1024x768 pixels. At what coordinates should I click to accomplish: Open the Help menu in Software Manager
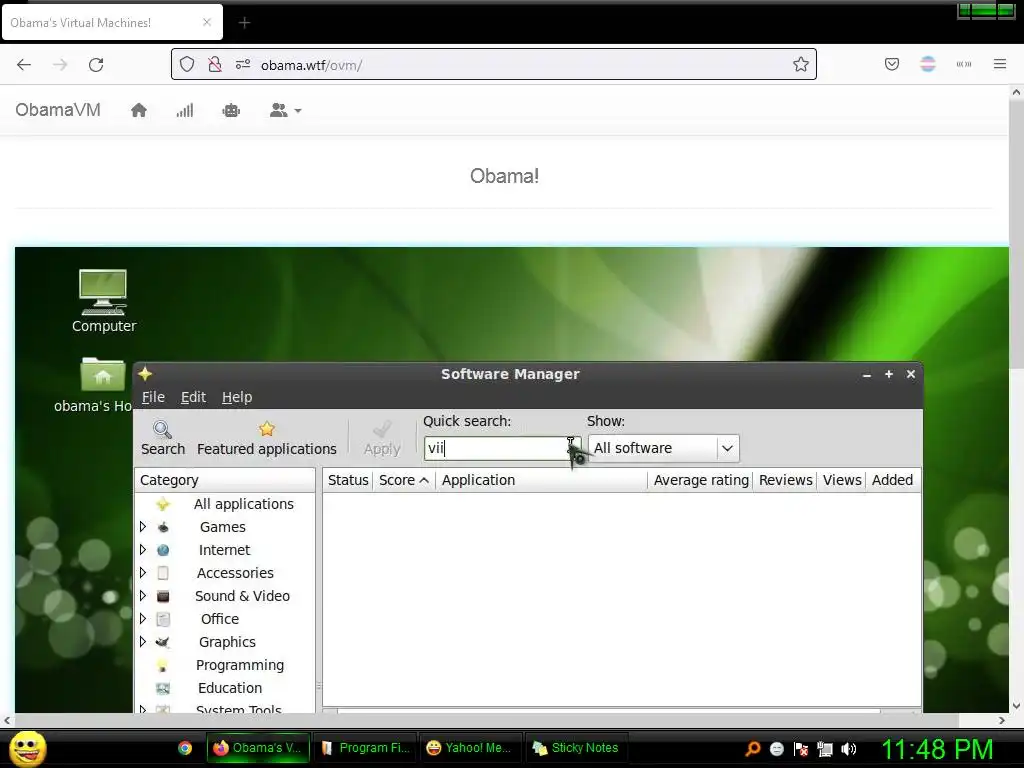tap(237, 397)
